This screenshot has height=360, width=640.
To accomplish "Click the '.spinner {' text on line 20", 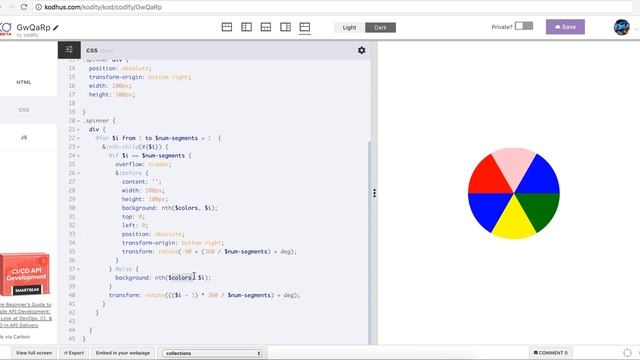I will pyautogui.click(x=100, y=121).
